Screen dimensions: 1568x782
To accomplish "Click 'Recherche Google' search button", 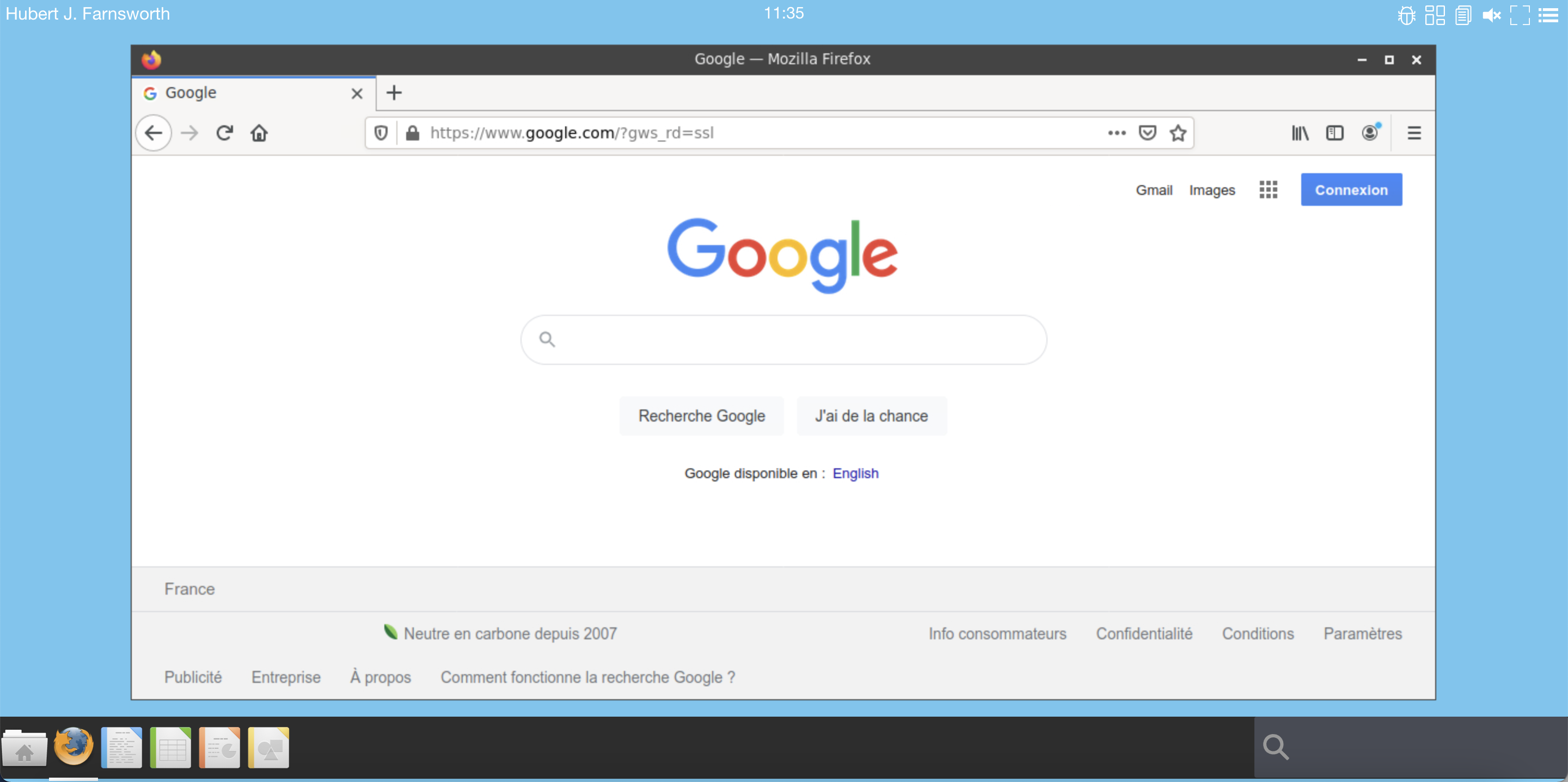I will click(701, 416).
